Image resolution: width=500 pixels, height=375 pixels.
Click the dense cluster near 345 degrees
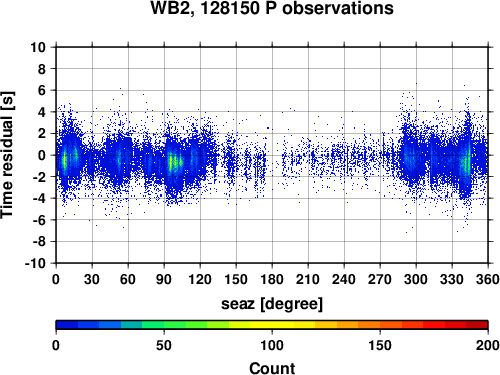(x=468, y=161)
